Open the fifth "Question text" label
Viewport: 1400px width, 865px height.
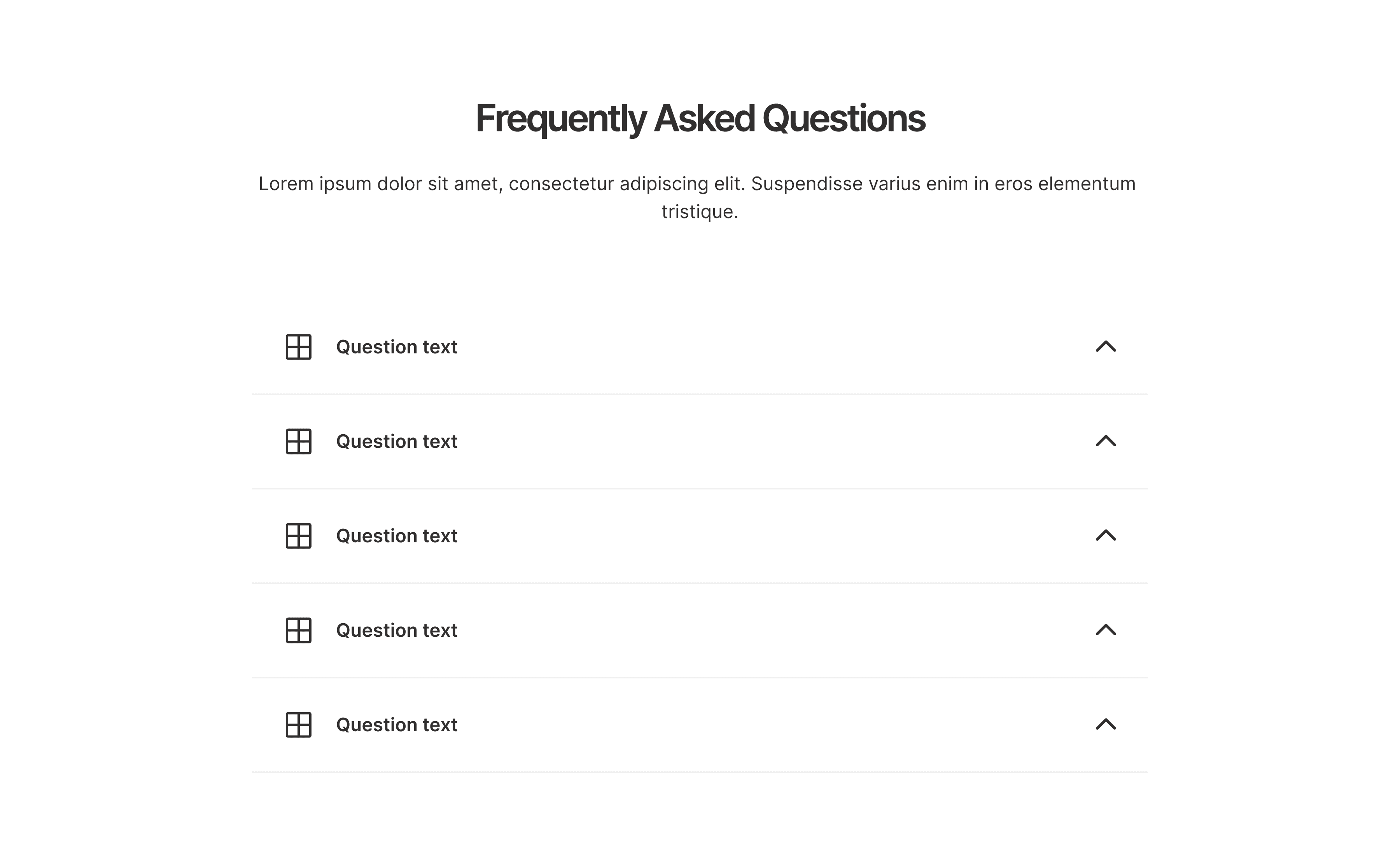tap(397, 724)
